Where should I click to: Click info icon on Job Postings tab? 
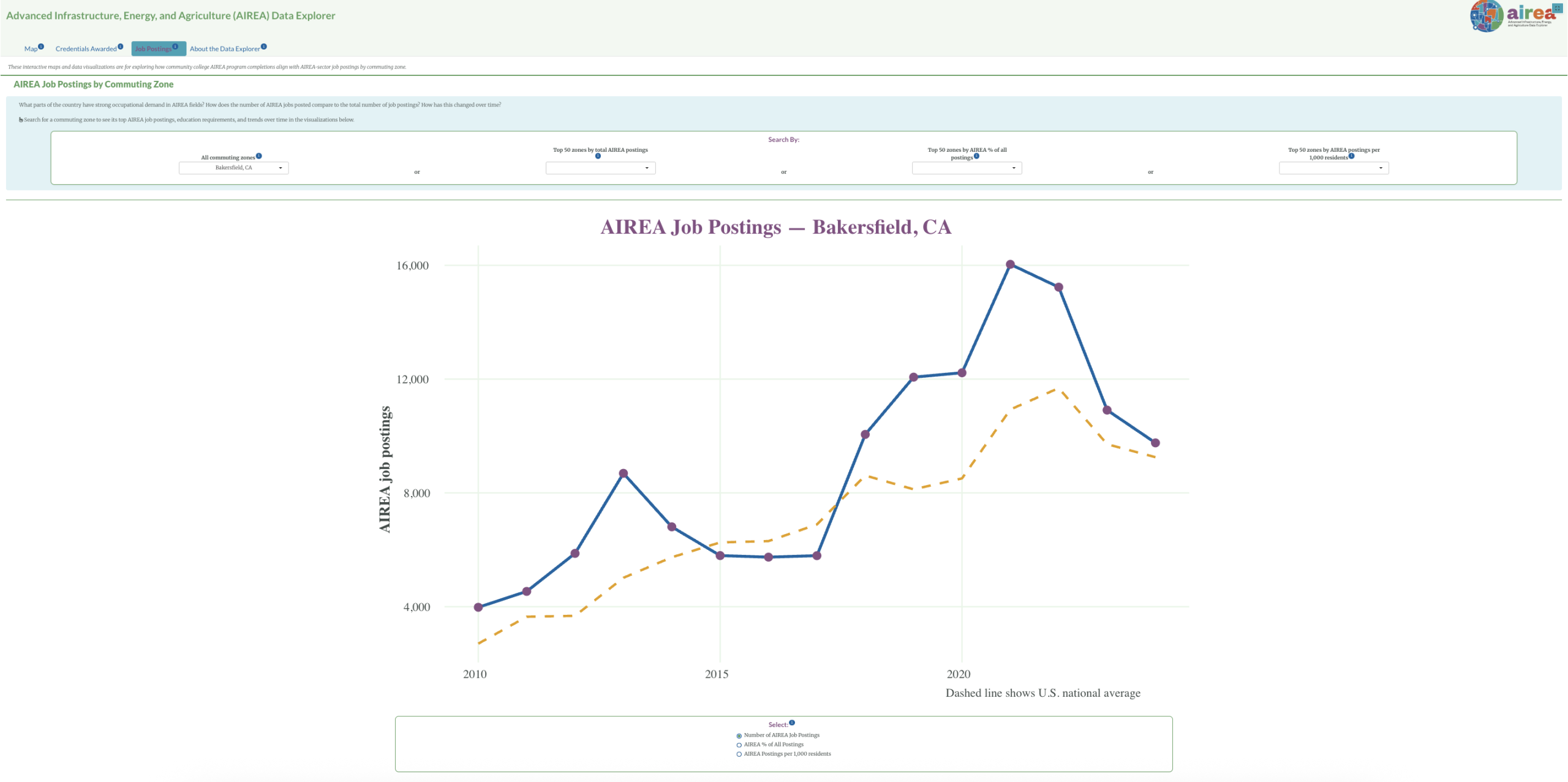(x=175, y=47)
